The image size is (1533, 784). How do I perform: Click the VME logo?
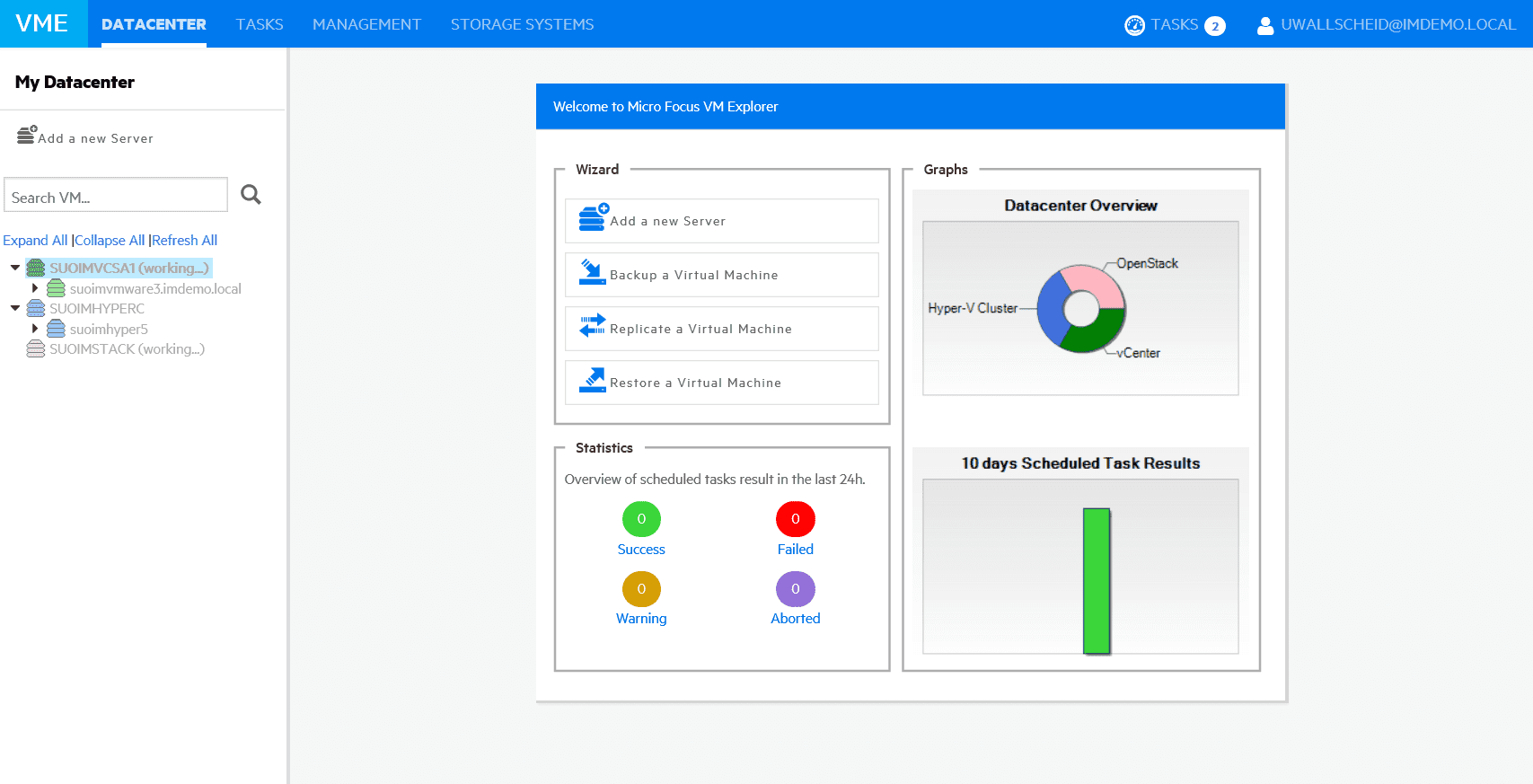(x=42, y=23)
